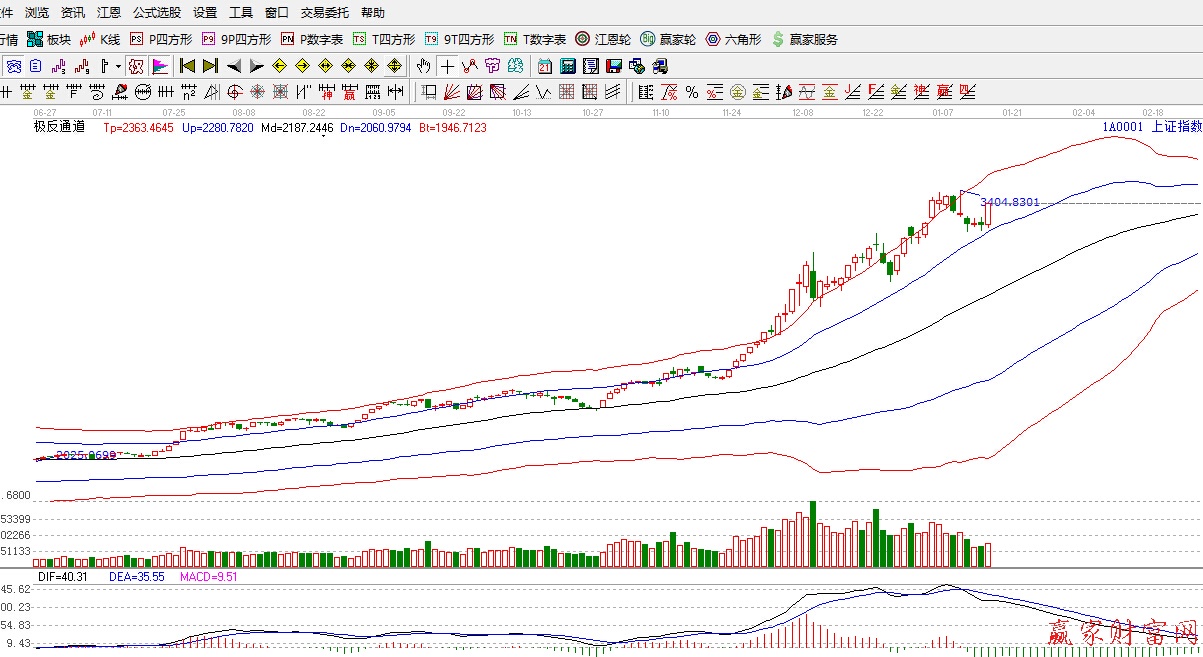Toggle the 极 channel indicator button
The image size is (1203, 657).
click(137, 67)
